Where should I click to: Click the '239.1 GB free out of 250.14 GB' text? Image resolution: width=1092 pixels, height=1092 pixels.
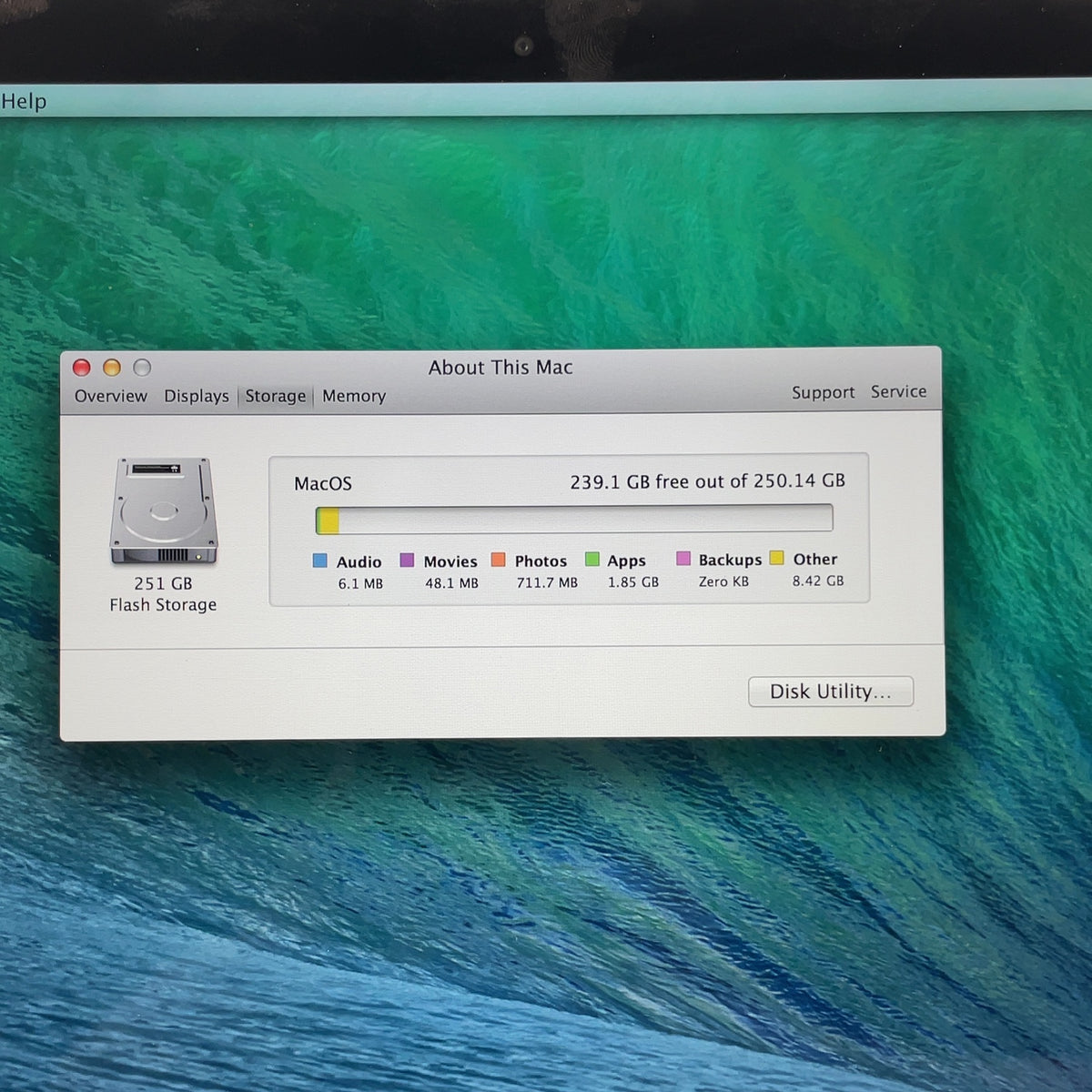708,481
